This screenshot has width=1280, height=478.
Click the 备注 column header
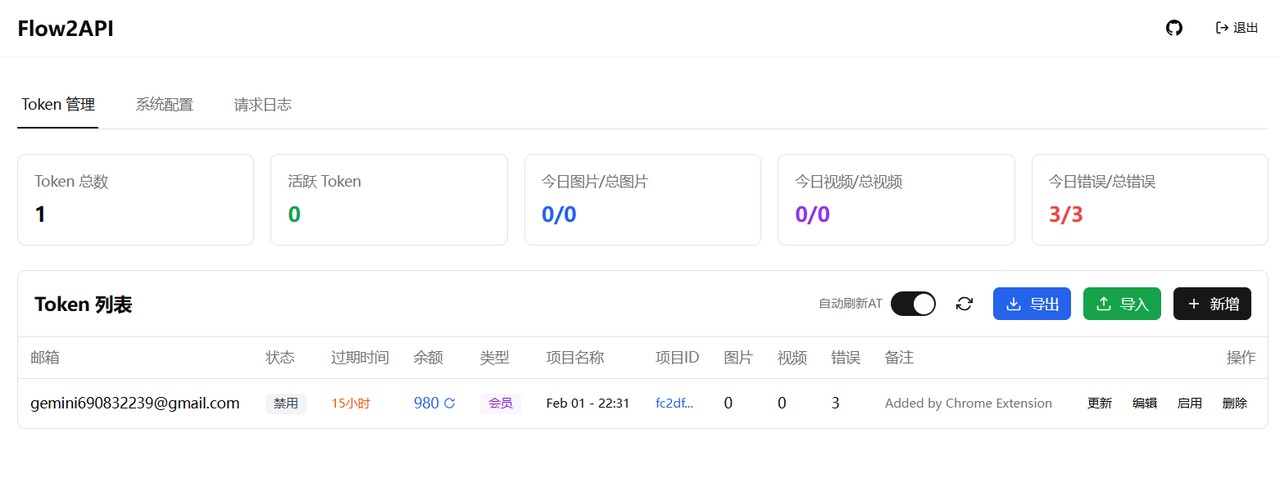(x=899, y=357)
